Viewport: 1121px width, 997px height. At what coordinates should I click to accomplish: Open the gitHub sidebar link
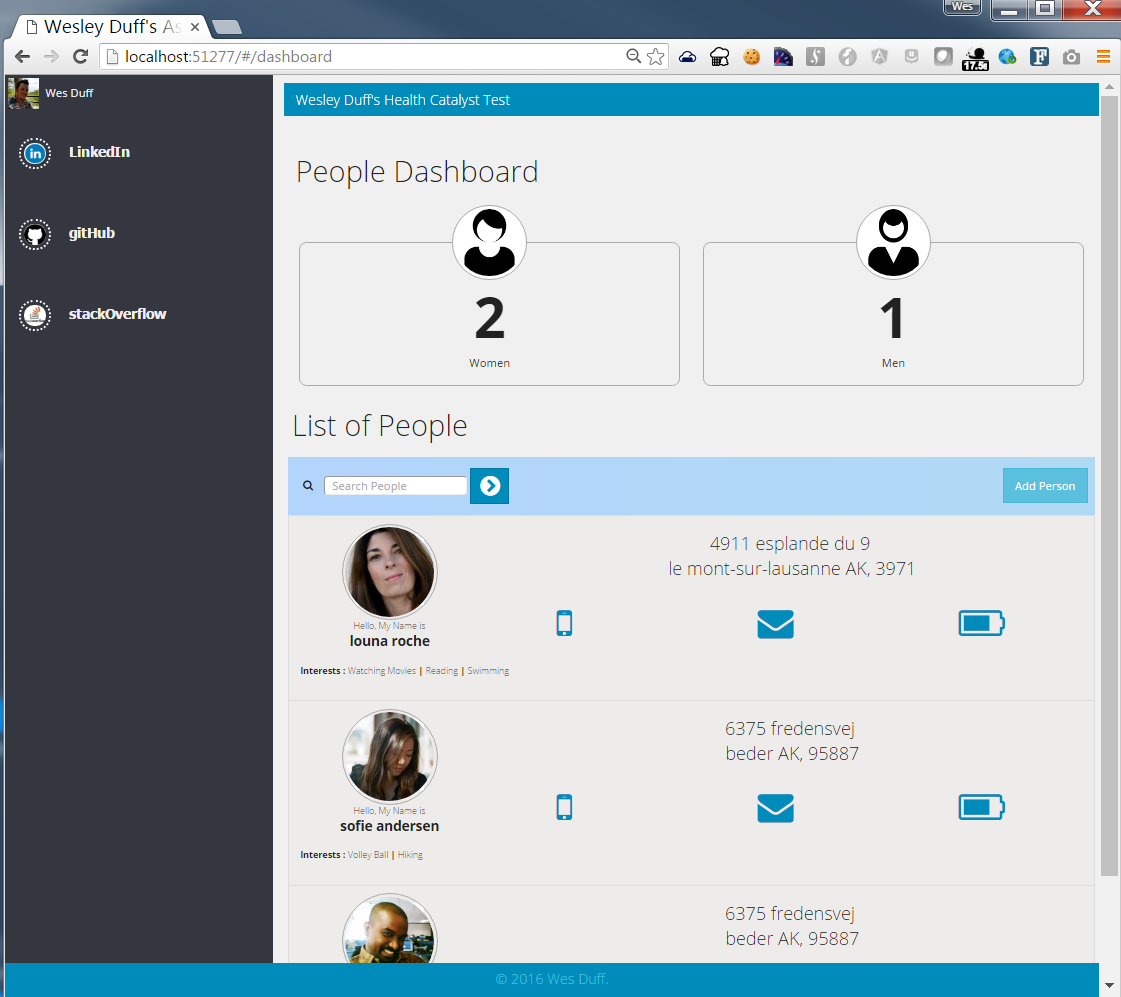[92, 233]
